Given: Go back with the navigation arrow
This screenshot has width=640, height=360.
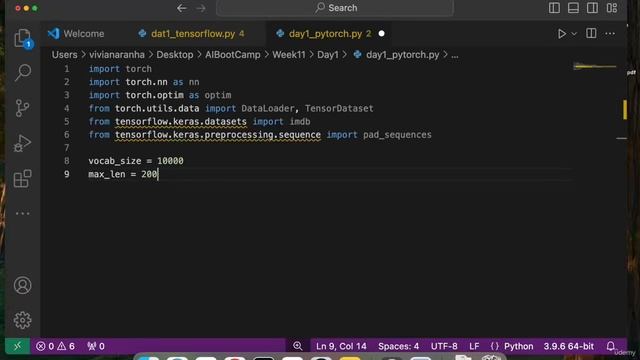Looking at the screenshot, I should click(182, 8).
